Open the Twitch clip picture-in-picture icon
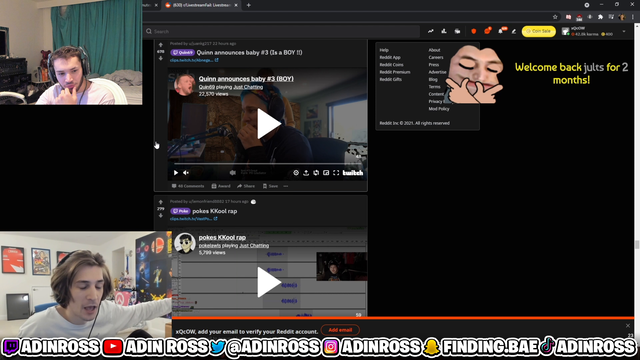Viewport: 640px width, 360px height. pos(326,173)
